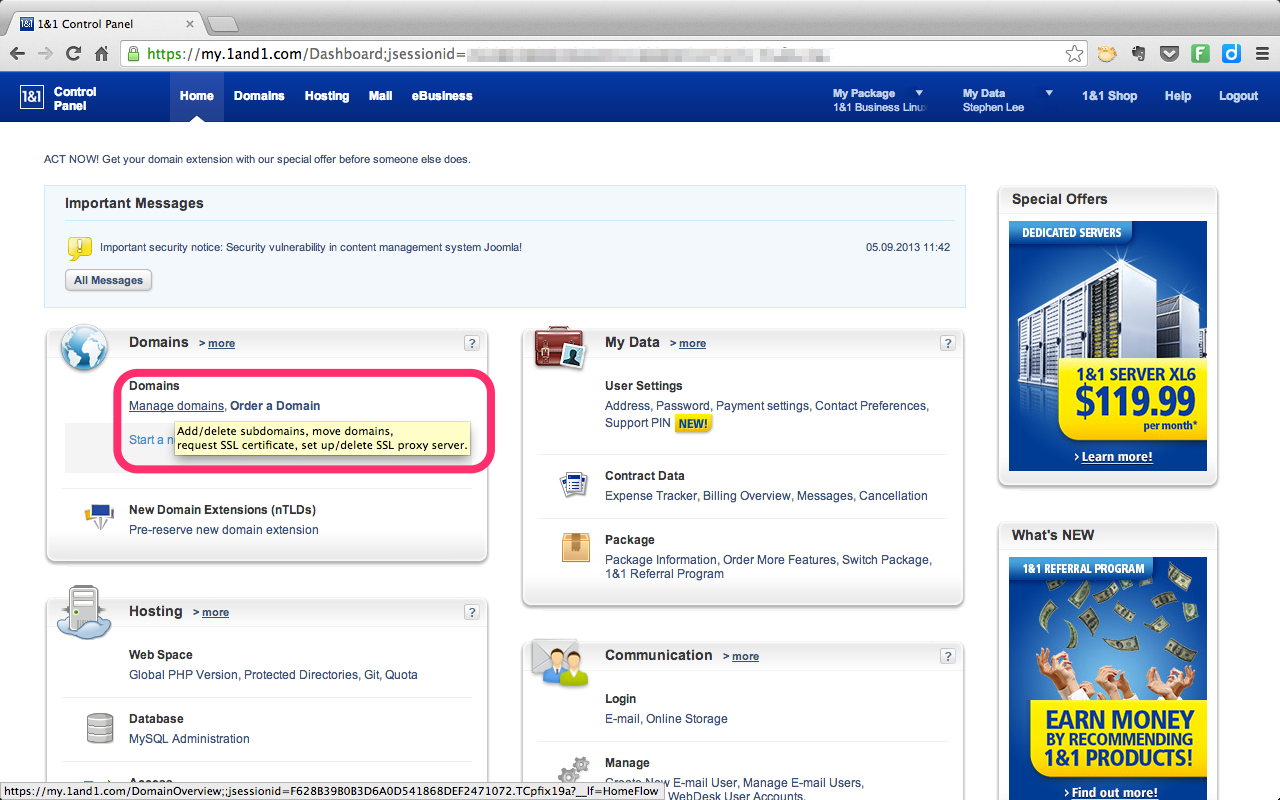Screen dimensions: 1280x800
Task: Open help for the Domains panel
Action: (x=472, y=343)
